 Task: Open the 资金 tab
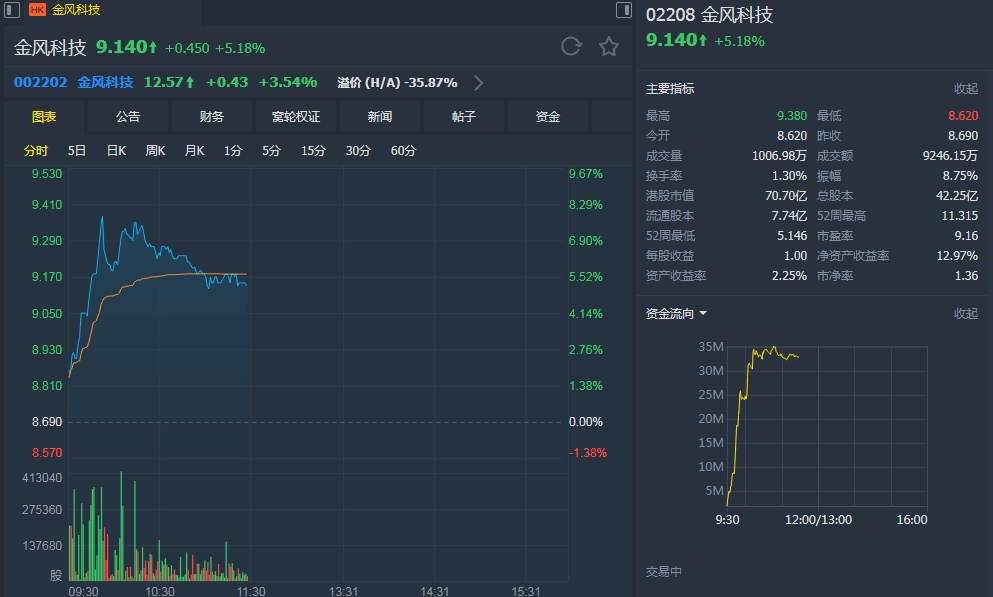pyautogui.click(x=548, y=116)
